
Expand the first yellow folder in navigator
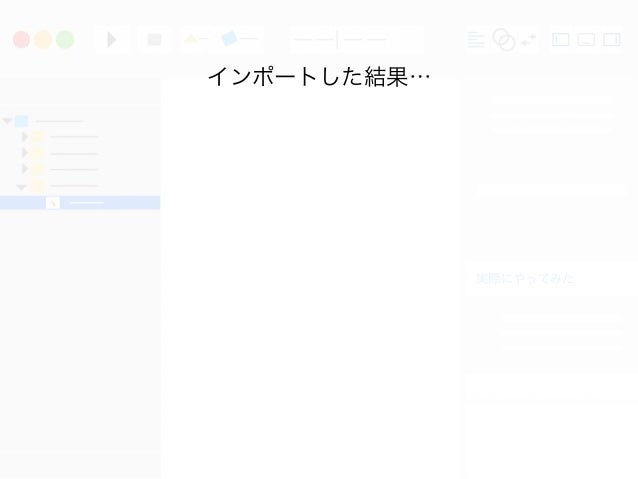click(x=25, y=137)
